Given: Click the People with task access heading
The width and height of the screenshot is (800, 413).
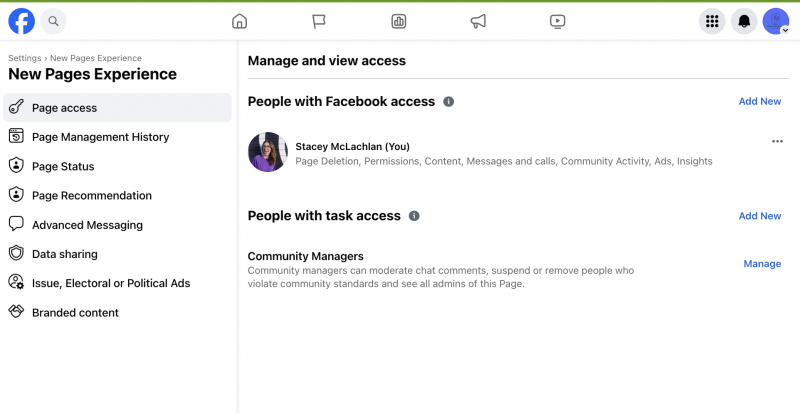Looking at the screenshot, I should click(x=324, y=215).
